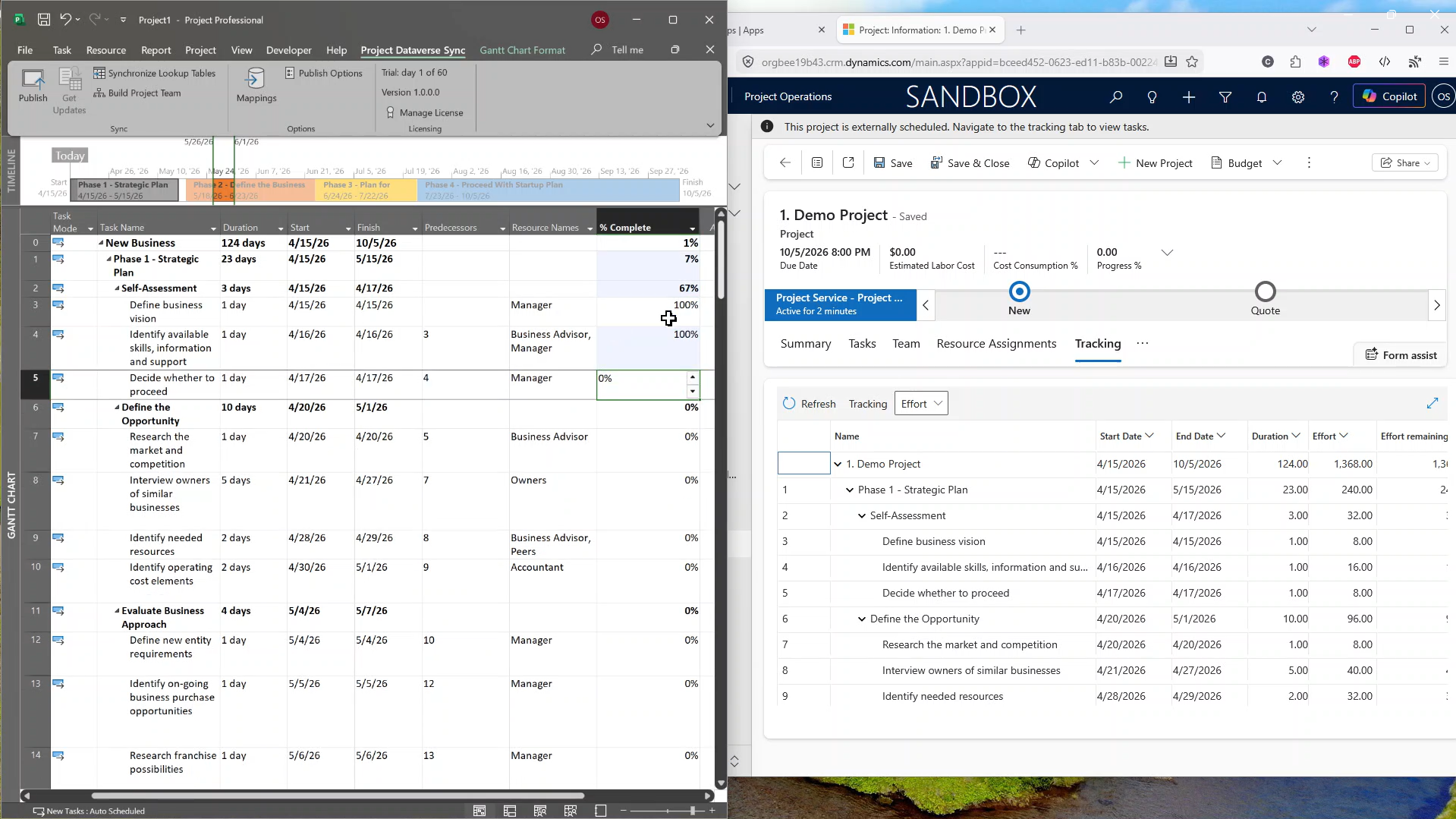Click Undo icon in Project title bar
This screenshot has width=1456, height=819.
tap(66, 20)
